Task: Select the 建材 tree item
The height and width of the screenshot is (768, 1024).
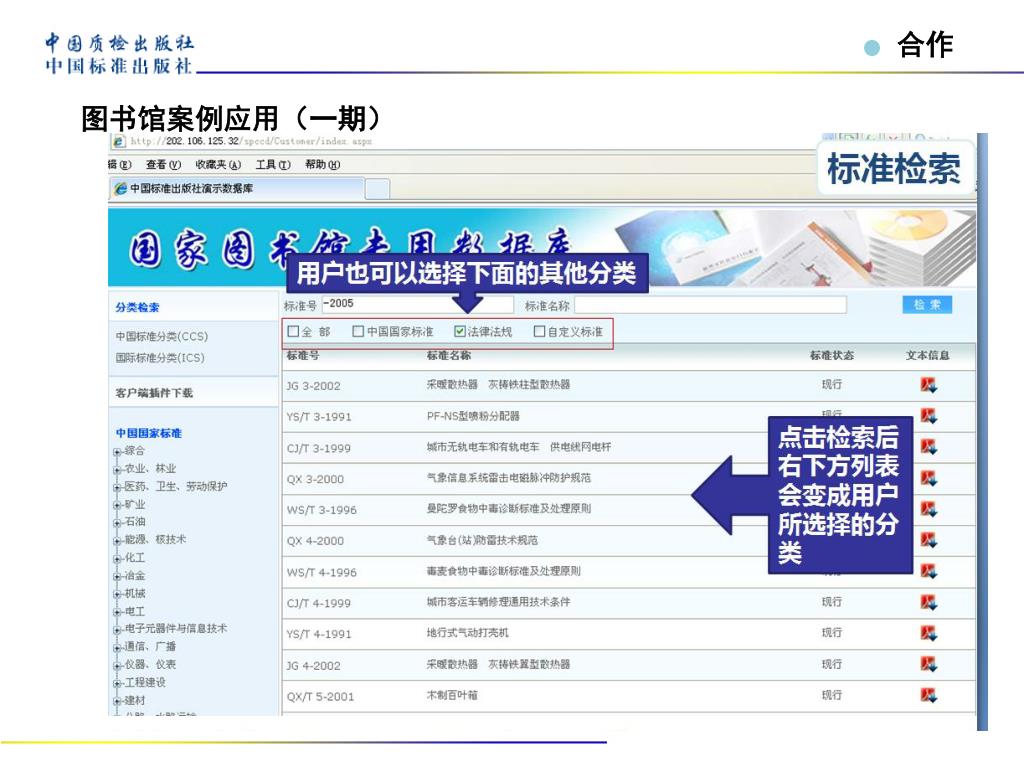Action: pos(135,701)
